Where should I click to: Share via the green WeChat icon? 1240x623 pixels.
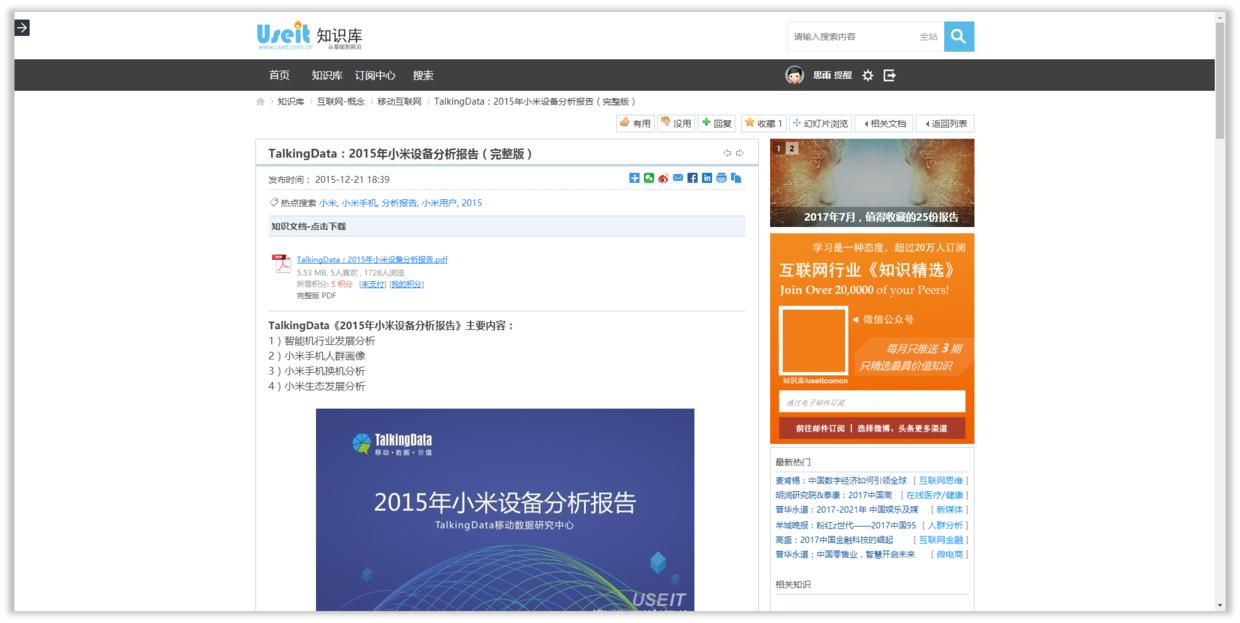point(649,178)
